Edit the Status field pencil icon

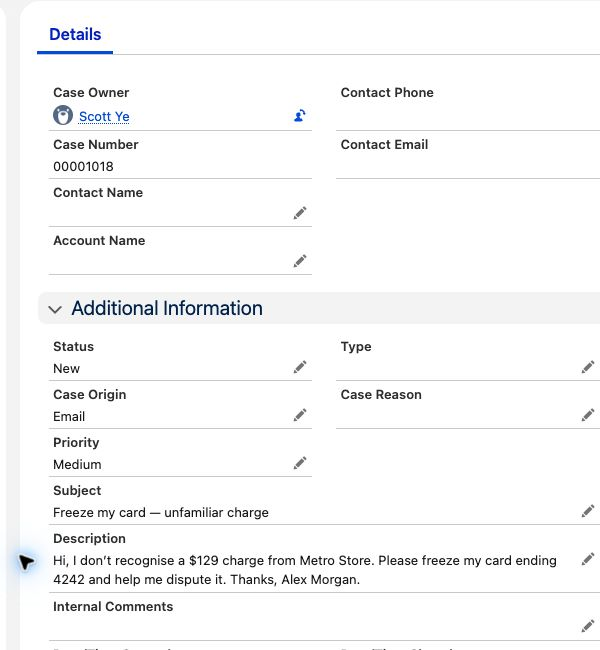point(300,367)
